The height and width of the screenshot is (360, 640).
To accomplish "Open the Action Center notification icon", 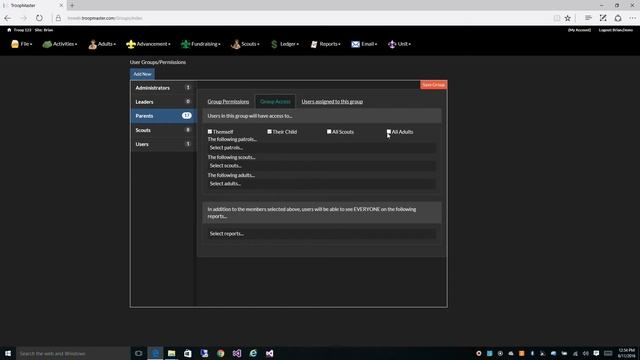I will (596, 353).
